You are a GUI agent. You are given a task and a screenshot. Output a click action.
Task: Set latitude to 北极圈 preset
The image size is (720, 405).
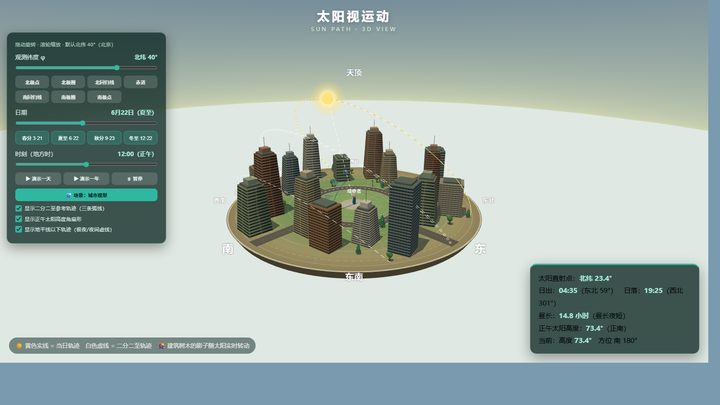68,82
